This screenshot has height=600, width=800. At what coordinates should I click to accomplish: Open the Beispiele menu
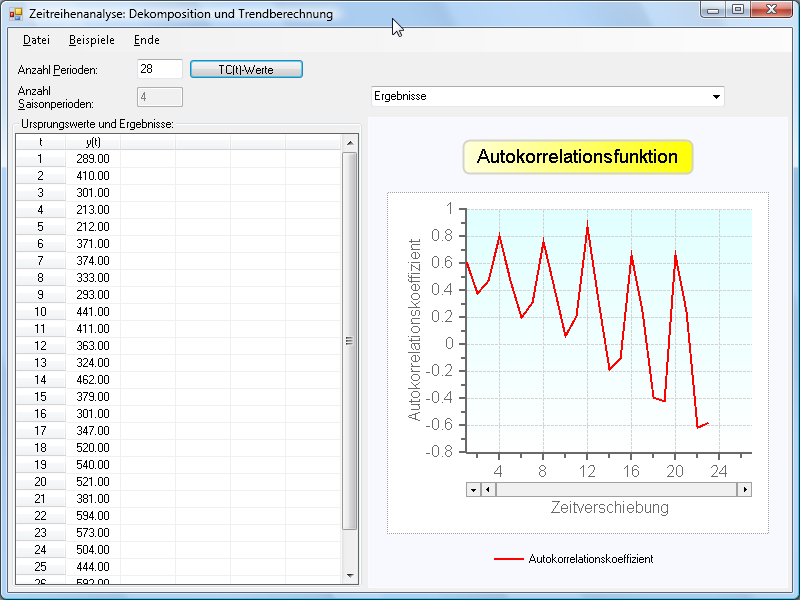coord(91,40)
